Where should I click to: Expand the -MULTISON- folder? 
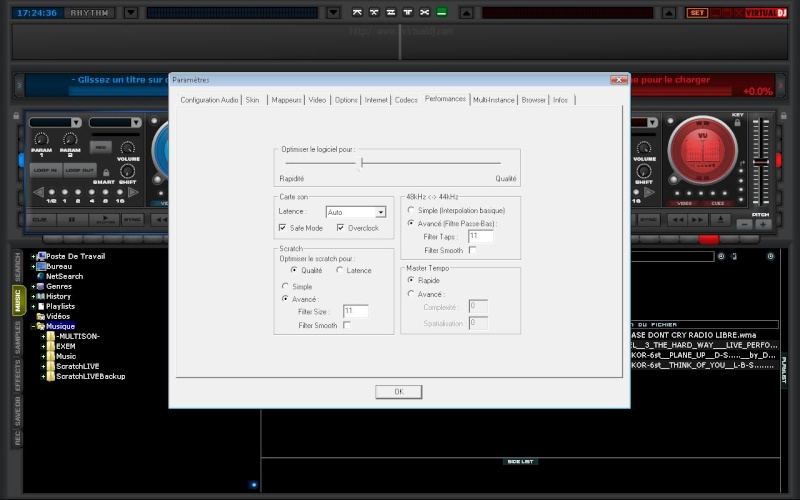(43, 336)
